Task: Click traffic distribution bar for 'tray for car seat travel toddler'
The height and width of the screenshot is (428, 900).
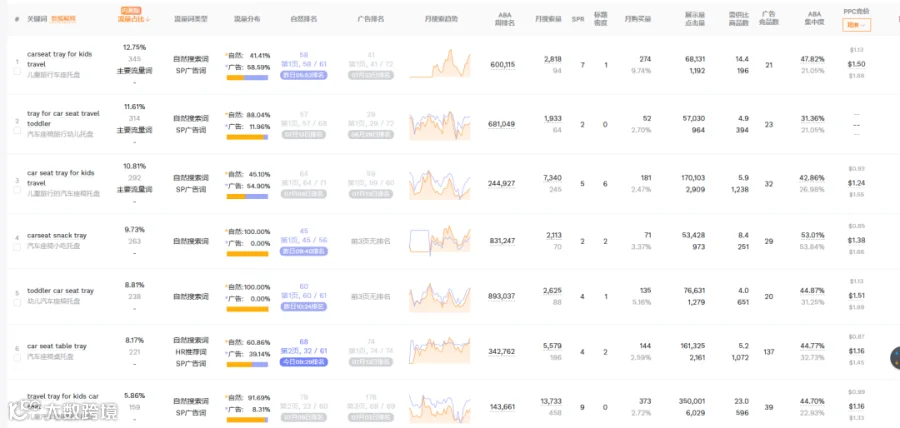Action: click(247, 137)
